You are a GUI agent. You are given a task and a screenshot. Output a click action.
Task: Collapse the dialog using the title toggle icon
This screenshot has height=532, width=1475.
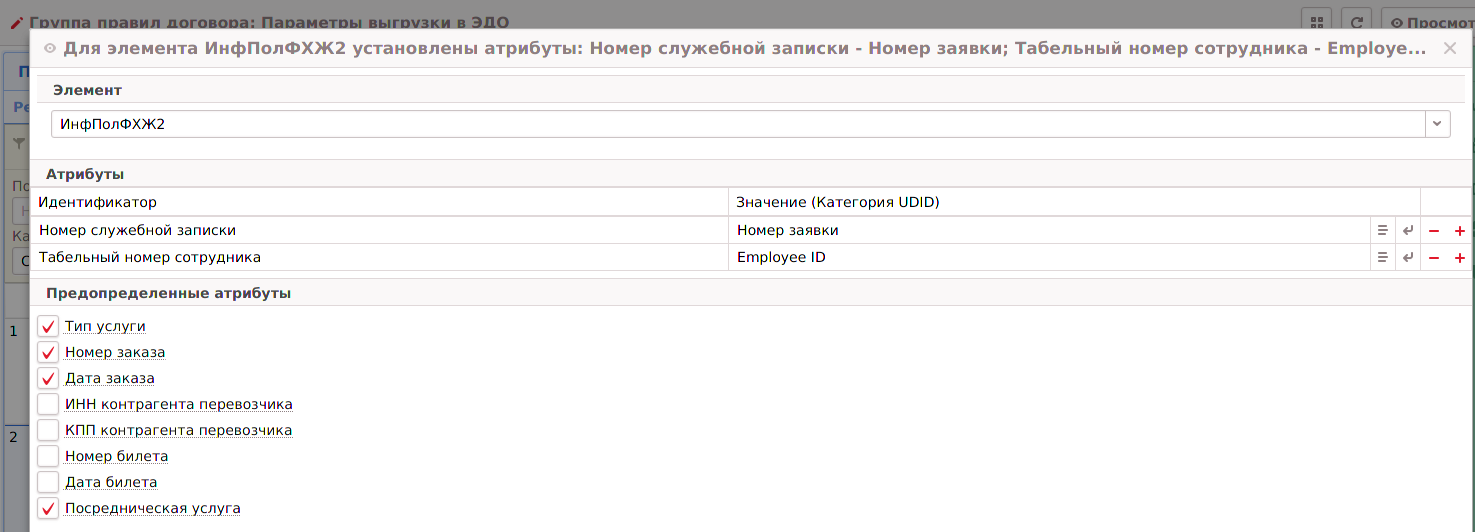[50, 48]
